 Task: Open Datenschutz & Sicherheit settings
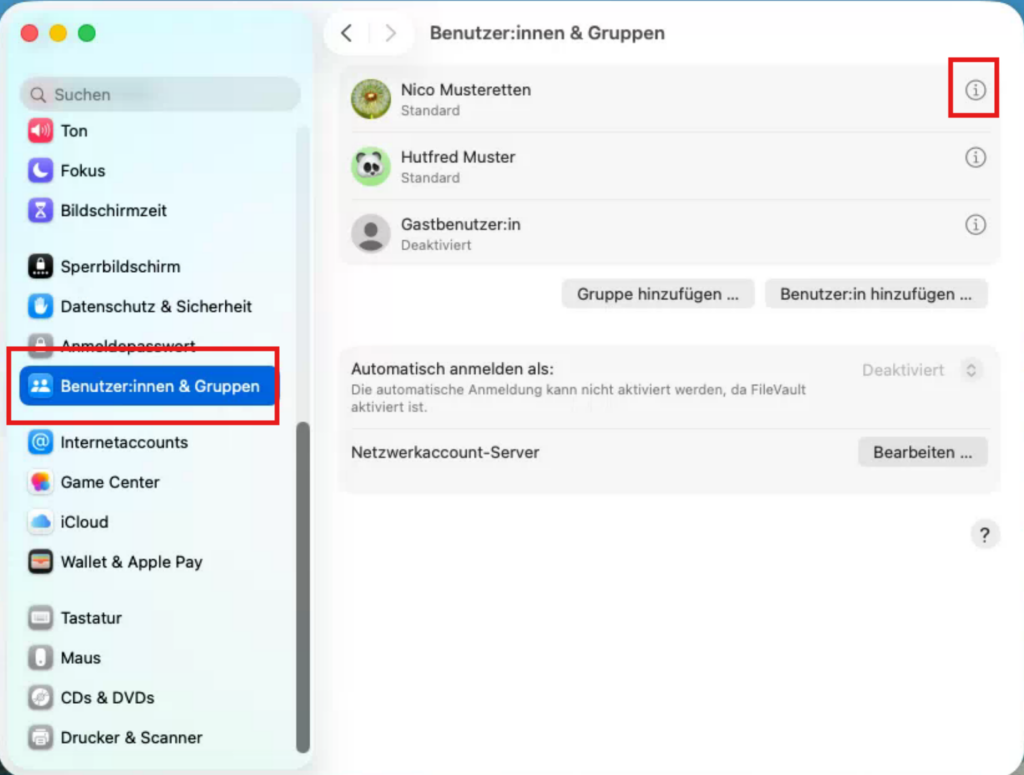(157, 306)
